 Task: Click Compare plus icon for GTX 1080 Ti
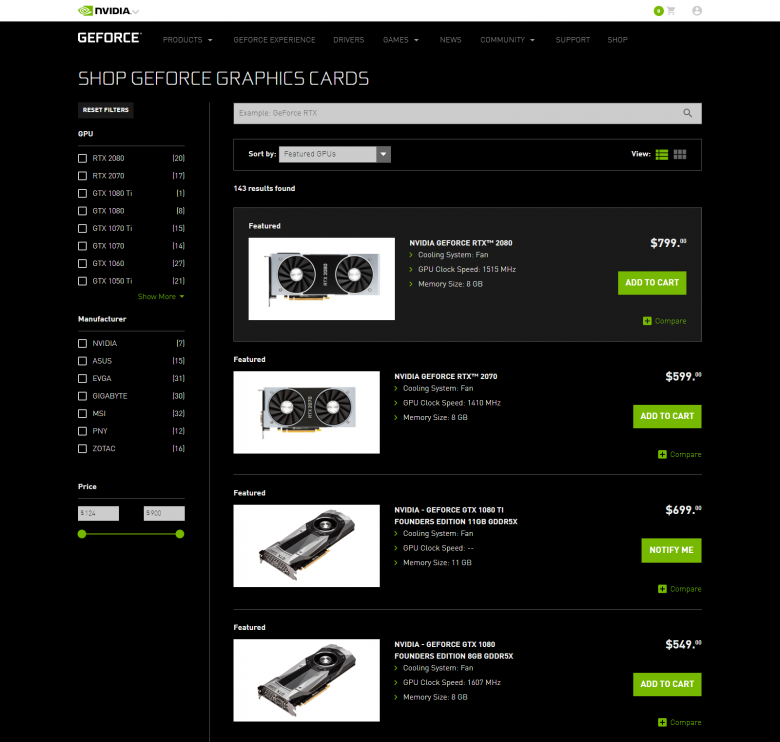[662, 589]
